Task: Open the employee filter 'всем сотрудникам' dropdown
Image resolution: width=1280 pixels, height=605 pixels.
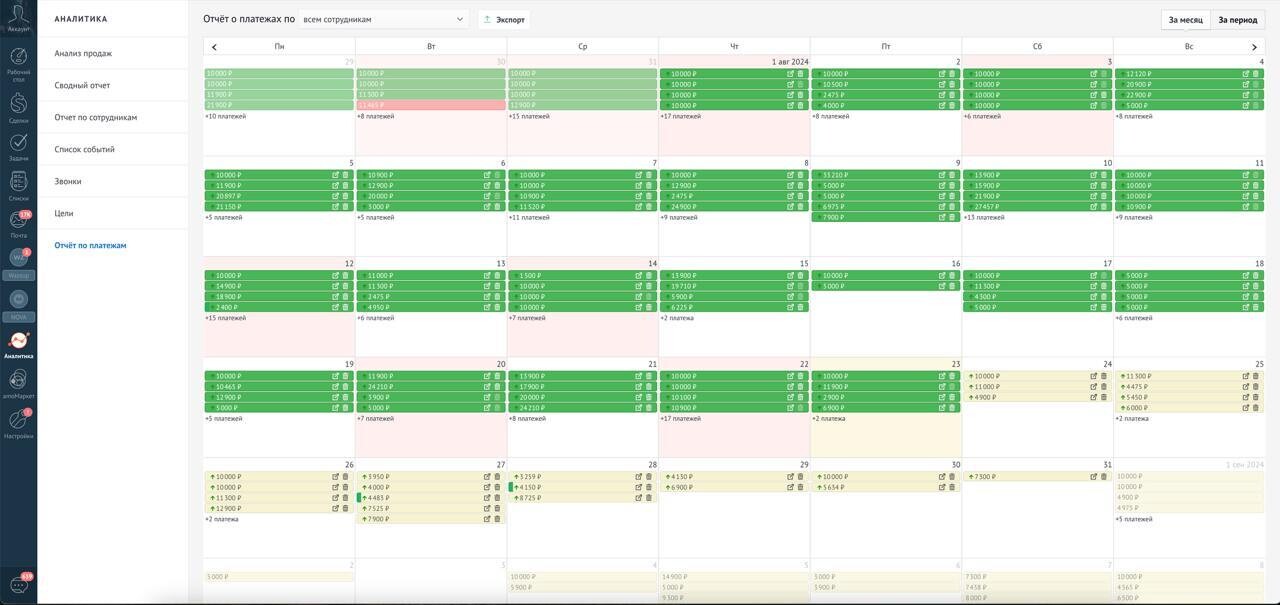Action: [383, 19]
